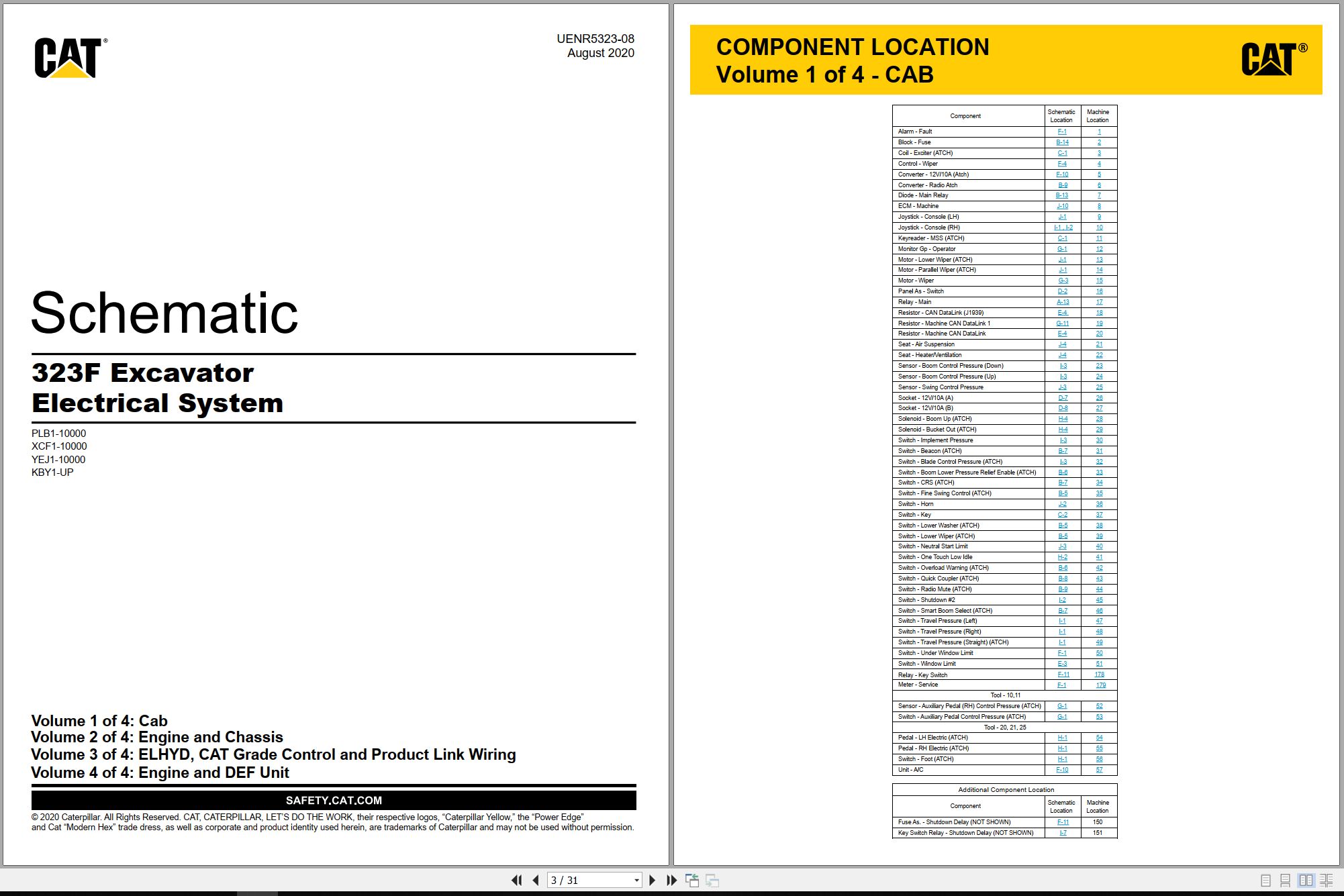Go forward to the next view
The image size is (1344, 896).
coord(712,880)
